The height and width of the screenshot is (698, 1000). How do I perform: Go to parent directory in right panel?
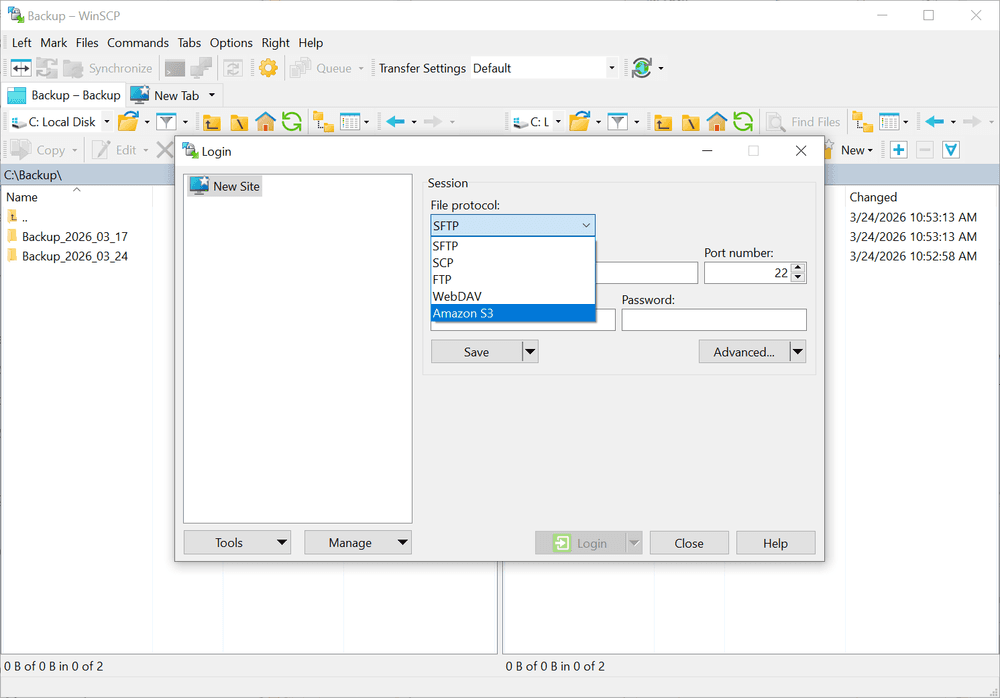pyautogui.click(x=663, y=122)
